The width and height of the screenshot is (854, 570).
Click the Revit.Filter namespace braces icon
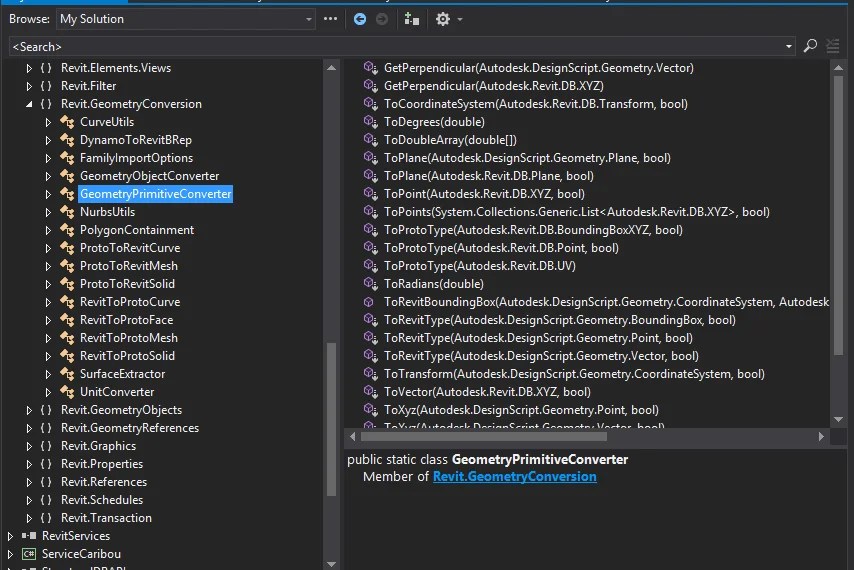pos(46,86)
